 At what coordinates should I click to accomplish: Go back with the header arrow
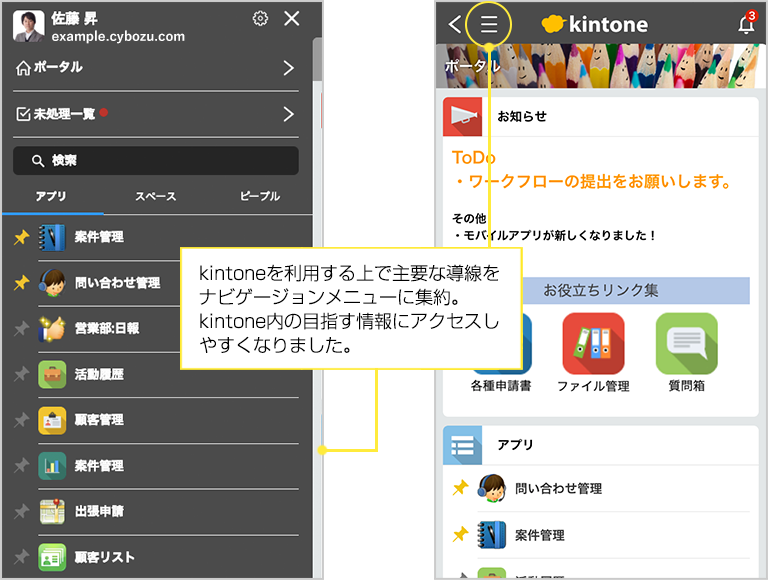[x=455, y=24]
